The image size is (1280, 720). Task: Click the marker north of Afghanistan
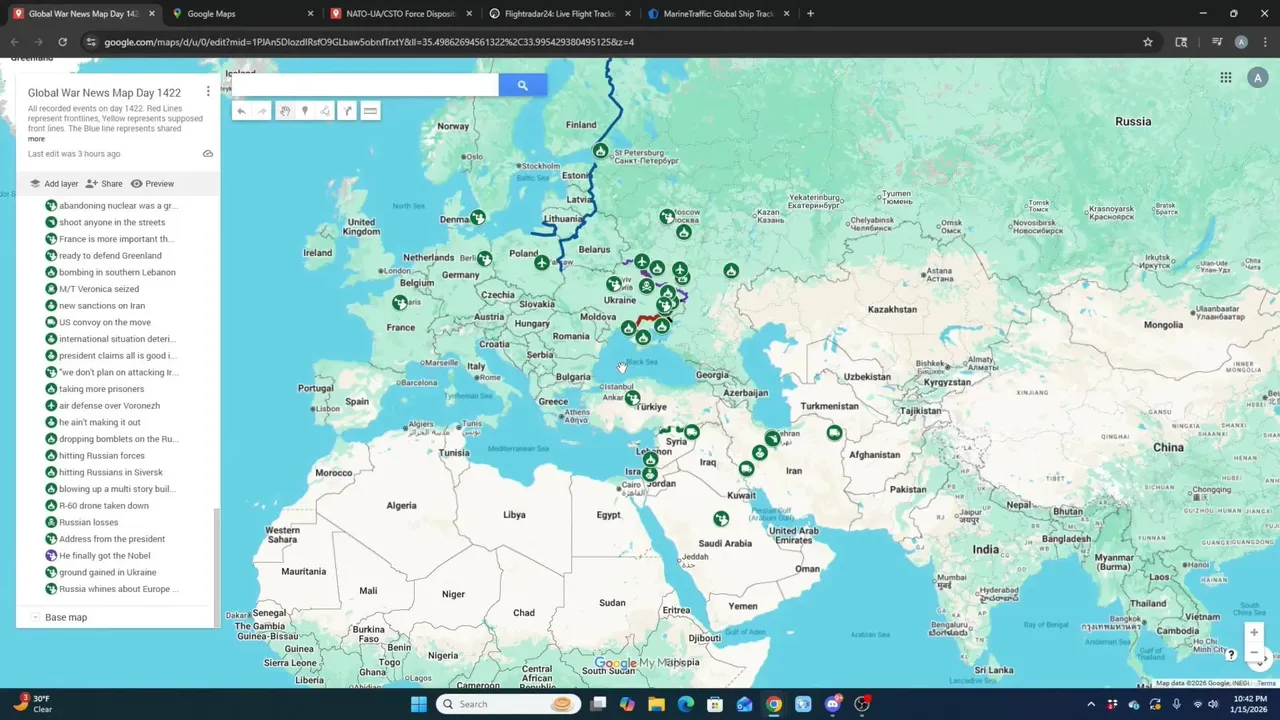[834, 433]
